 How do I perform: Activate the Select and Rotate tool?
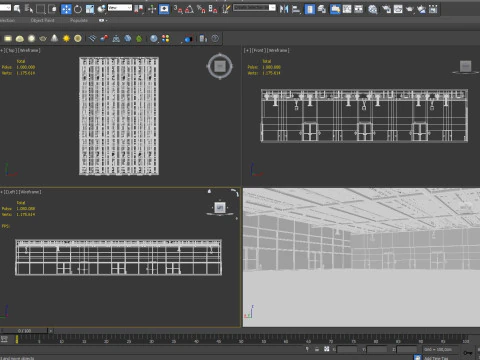pyautogui.click(x=78, y=9)
